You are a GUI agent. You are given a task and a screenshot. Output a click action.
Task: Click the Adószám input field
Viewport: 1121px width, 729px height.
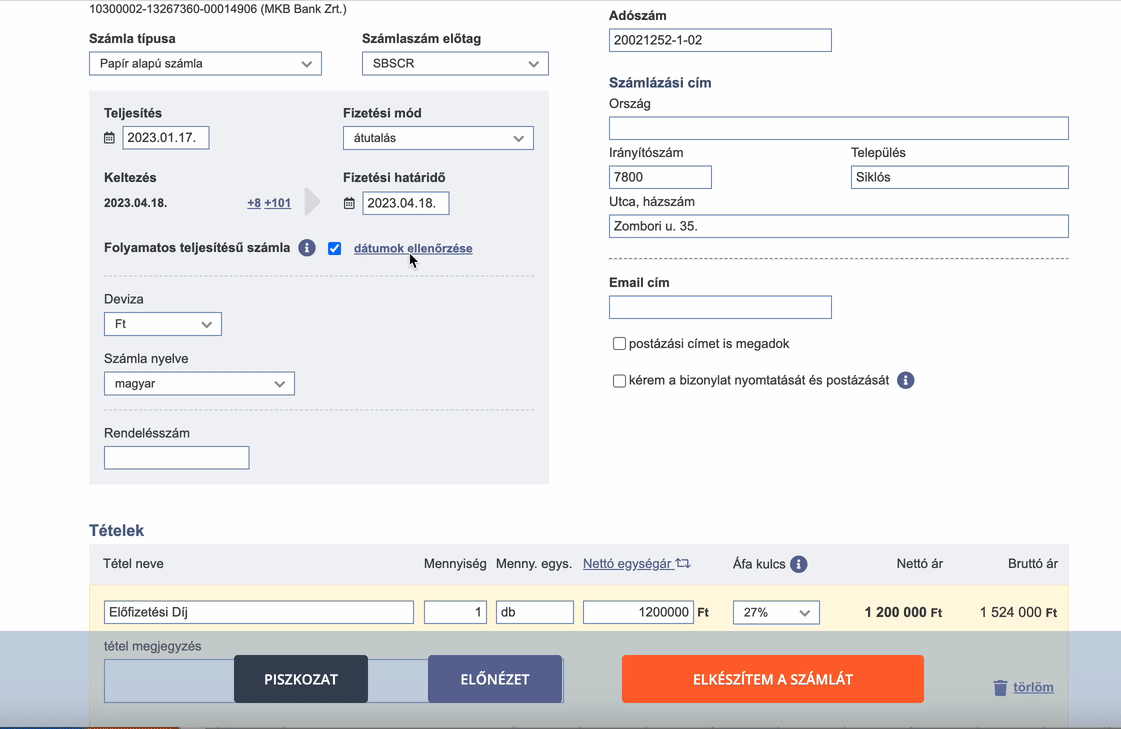pos(720,40)
